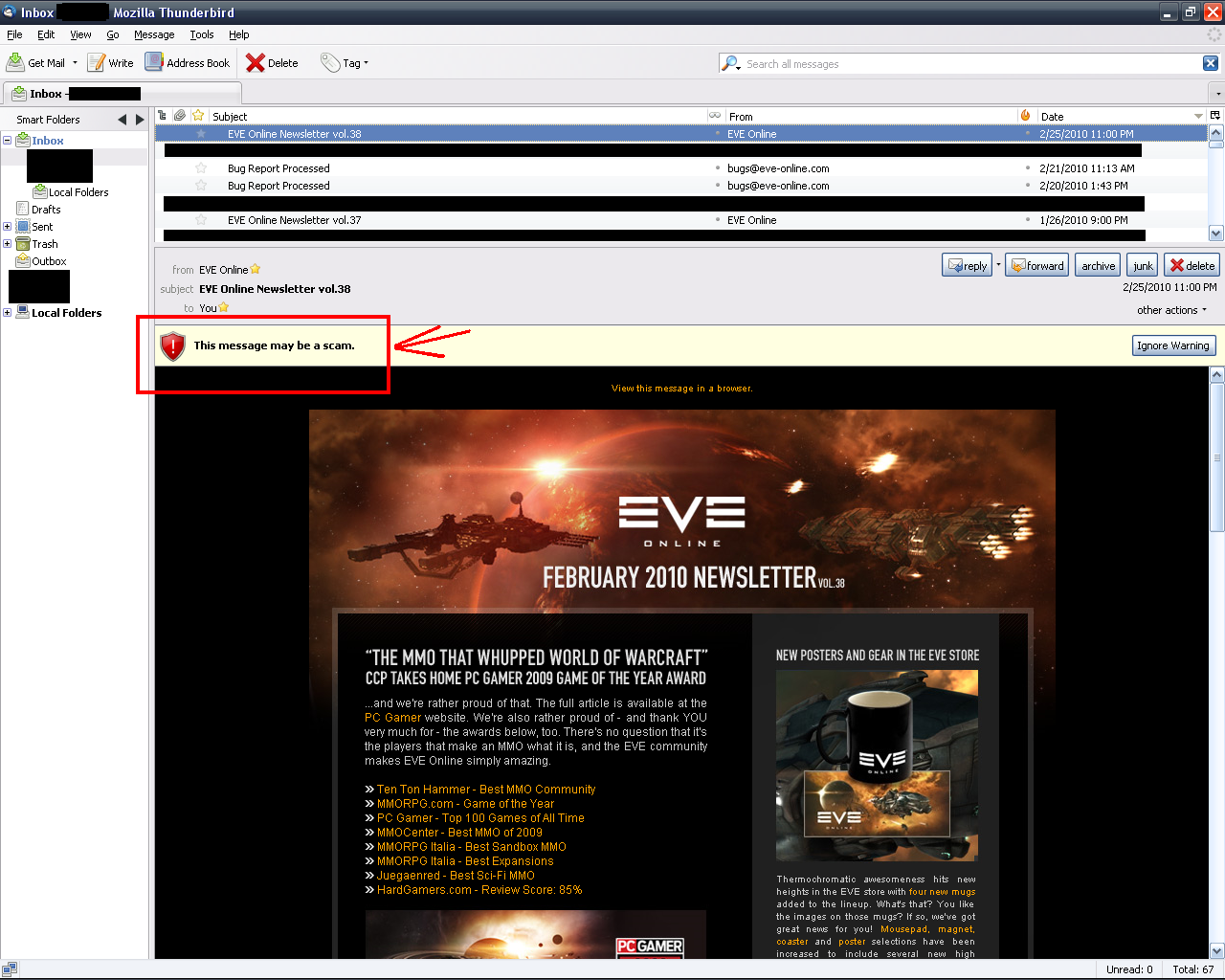
Task: Sort by the attachment paperclip column
Action: coord(179,116)
